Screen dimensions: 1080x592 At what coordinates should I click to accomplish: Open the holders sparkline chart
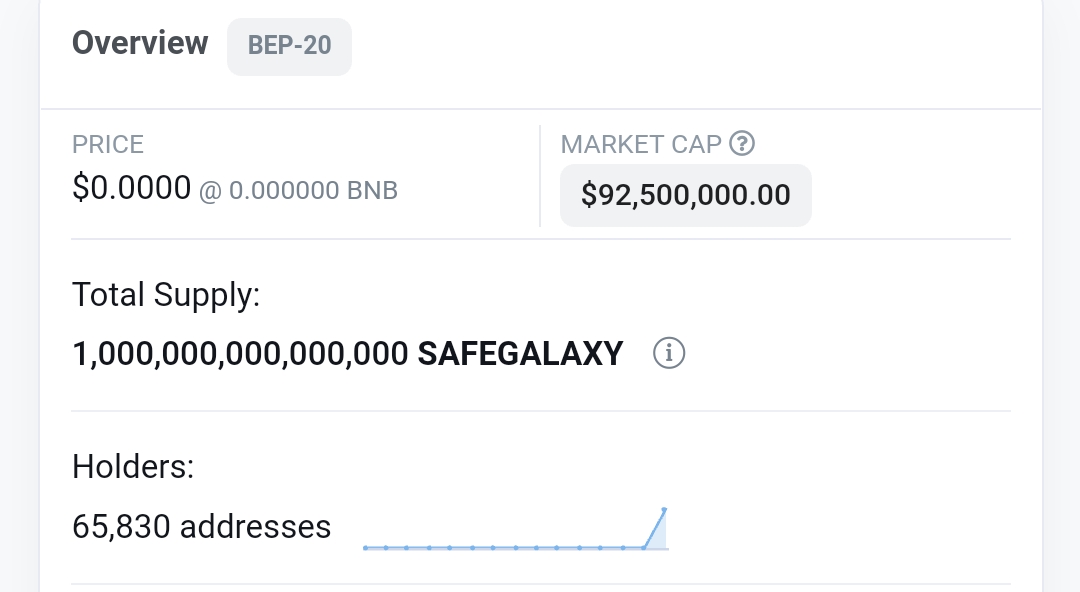point(514,530)
